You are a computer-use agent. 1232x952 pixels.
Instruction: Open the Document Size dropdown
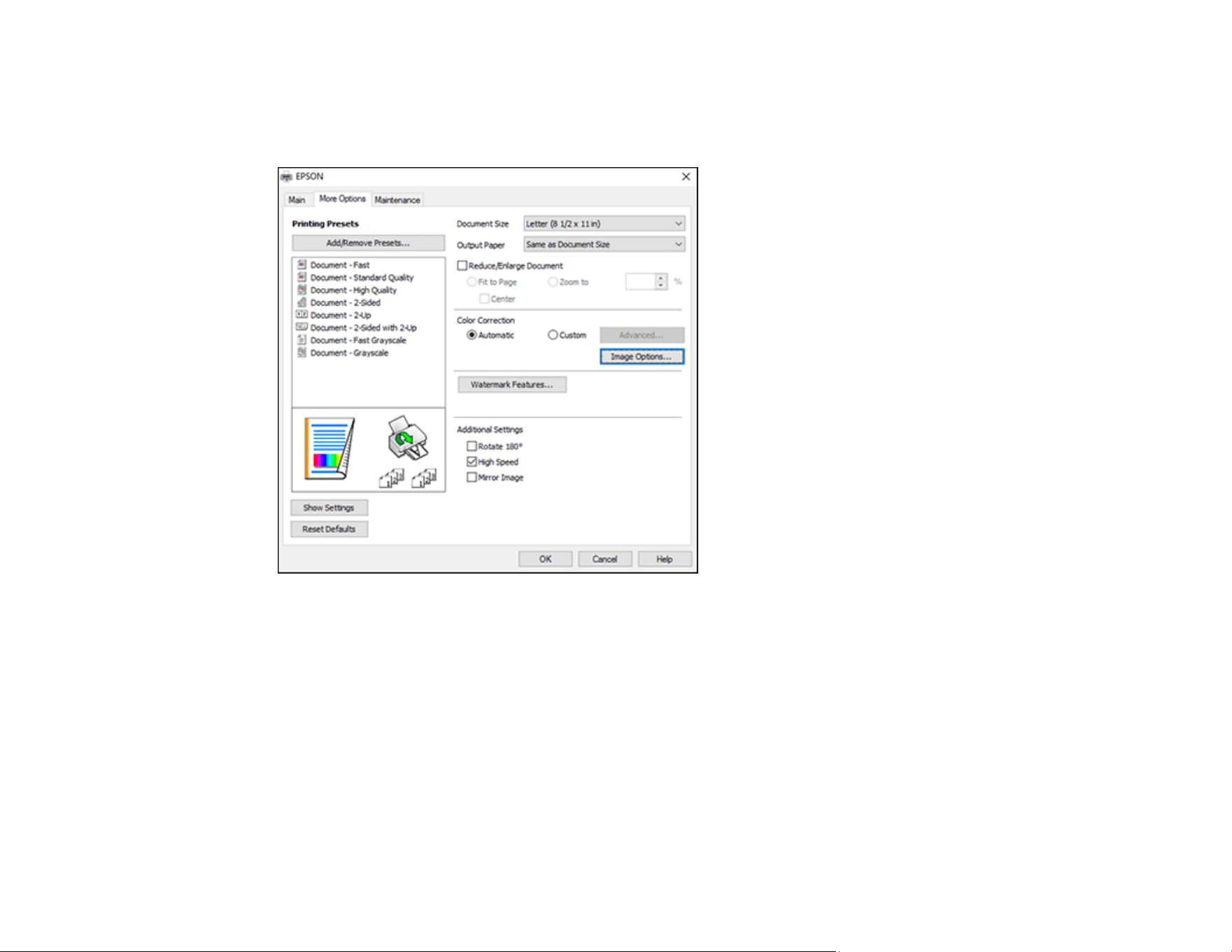[x=604, y=224]
